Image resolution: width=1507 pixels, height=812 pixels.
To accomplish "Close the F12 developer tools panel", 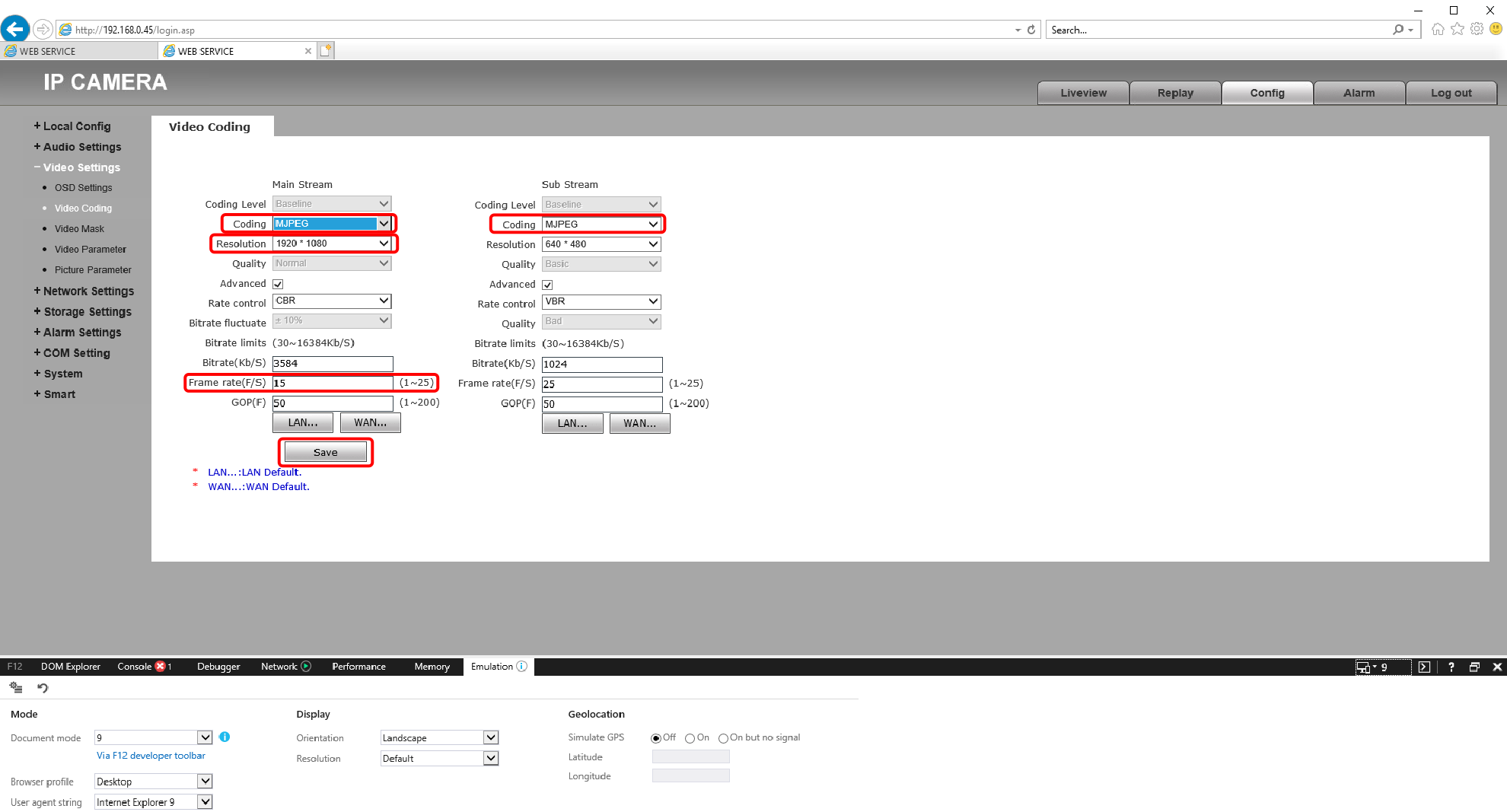I will (x=1497, y=667).
